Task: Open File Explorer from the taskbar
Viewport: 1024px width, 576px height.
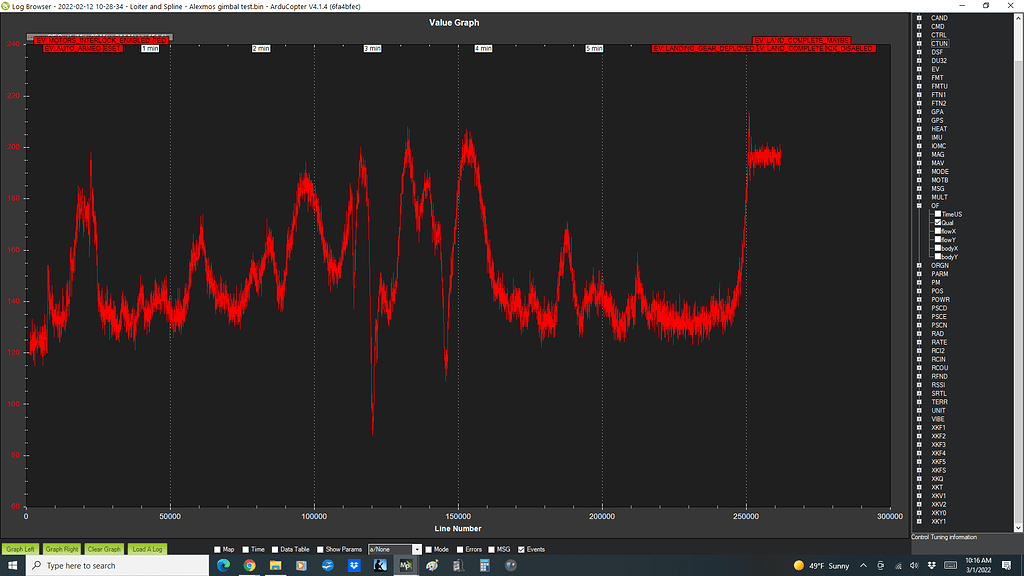Action: [x=274, y=566]
